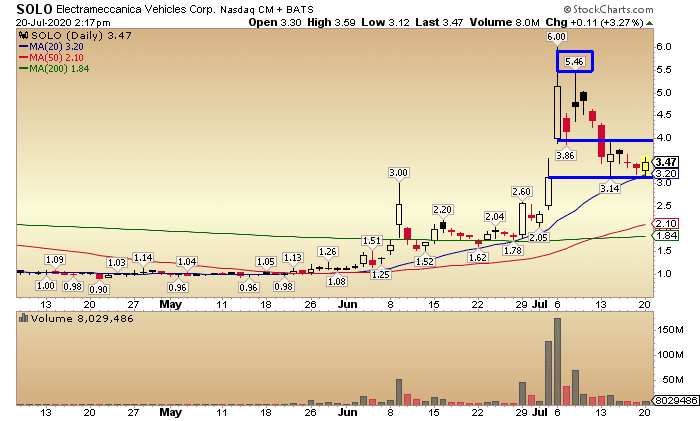Click the Volume 8,029,486 legend label
The width and height of the screenshot is (700, 421).
(x=82, y=318)
